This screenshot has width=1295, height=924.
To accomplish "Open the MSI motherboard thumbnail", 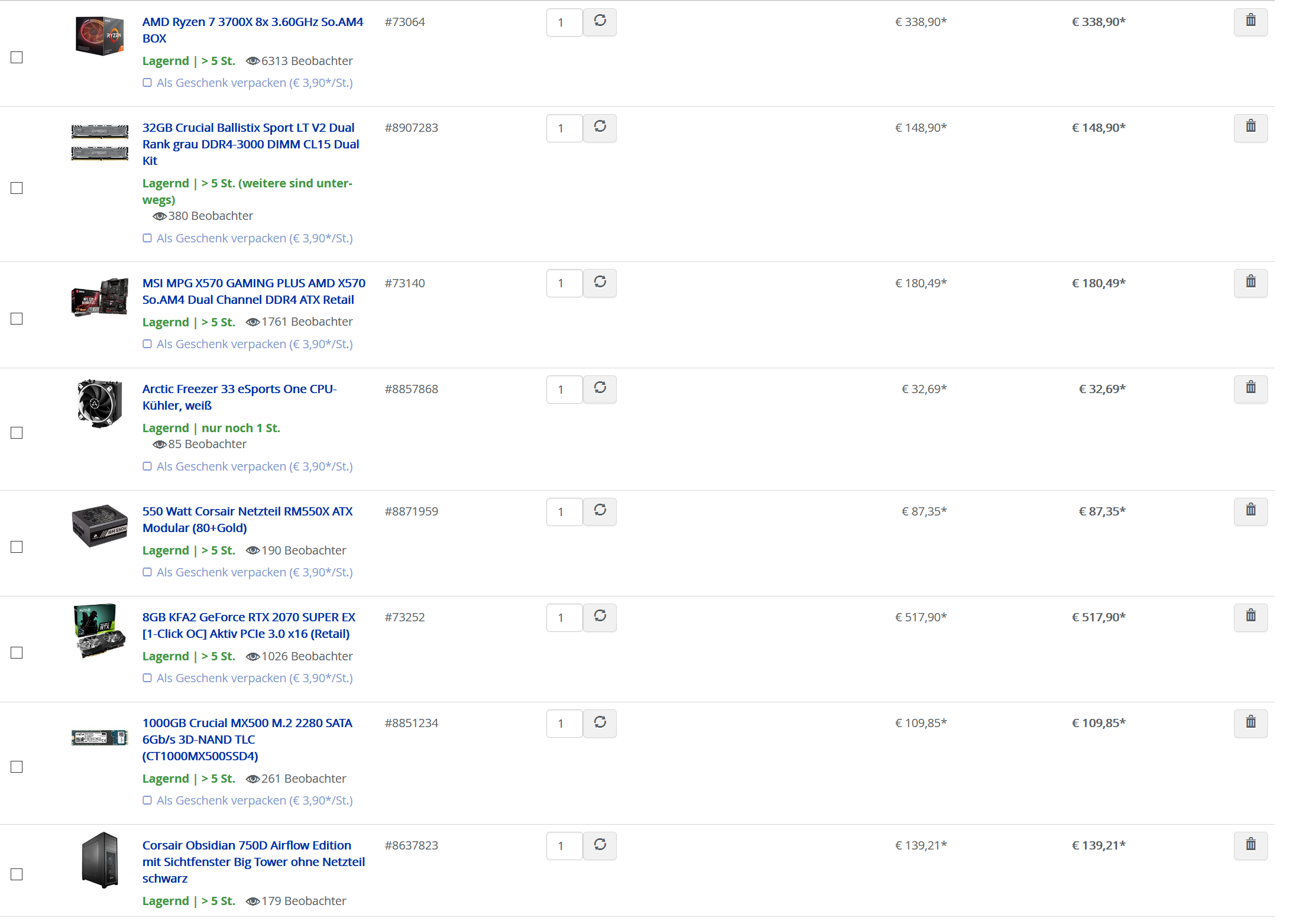I will point(99,297).
